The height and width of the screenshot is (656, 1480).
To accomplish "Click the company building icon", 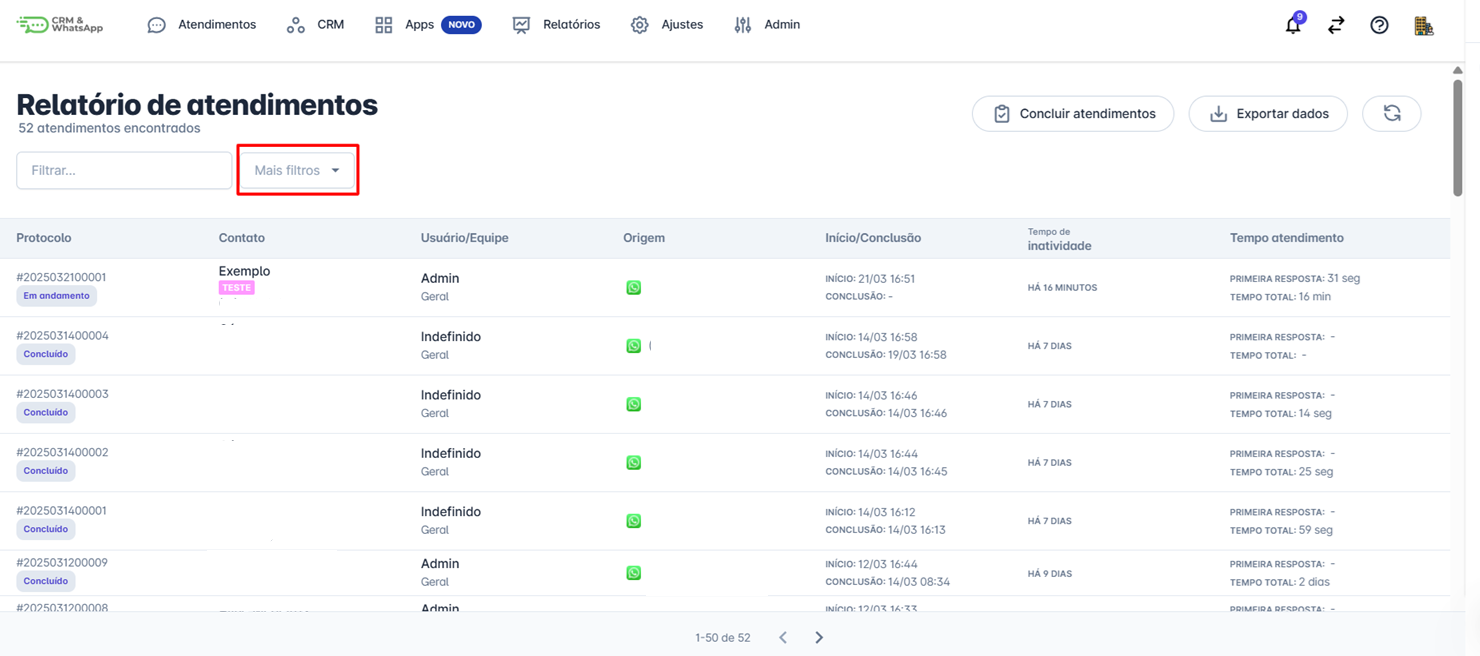I will (x=1424, y=26).
